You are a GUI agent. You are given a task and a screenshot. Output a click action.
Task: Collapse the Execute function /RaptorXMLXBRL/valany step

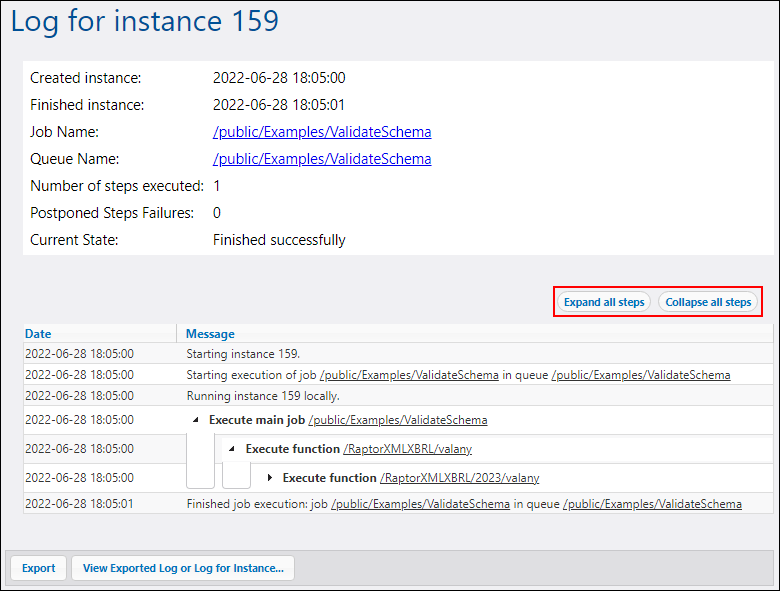pyautogui.click(x=233, y=449)
